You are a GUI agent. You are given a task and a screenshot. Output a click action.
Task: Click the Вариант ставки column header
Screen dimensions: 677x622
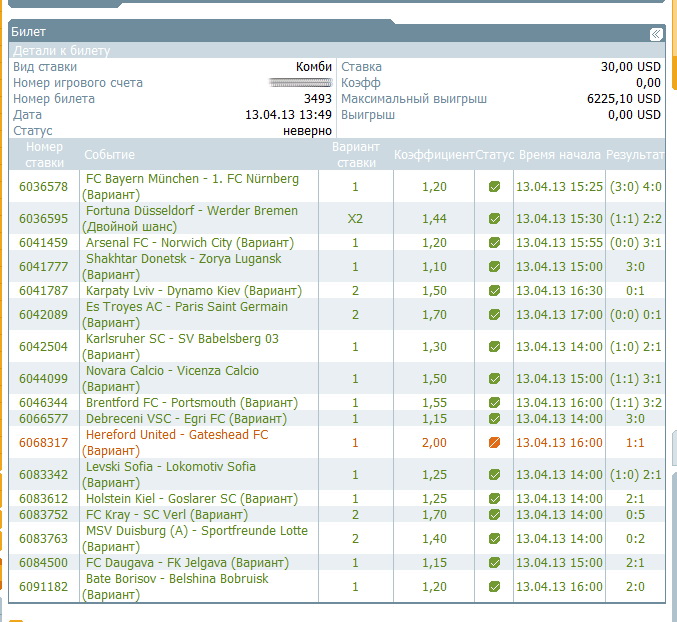click(x=356, y=155)
